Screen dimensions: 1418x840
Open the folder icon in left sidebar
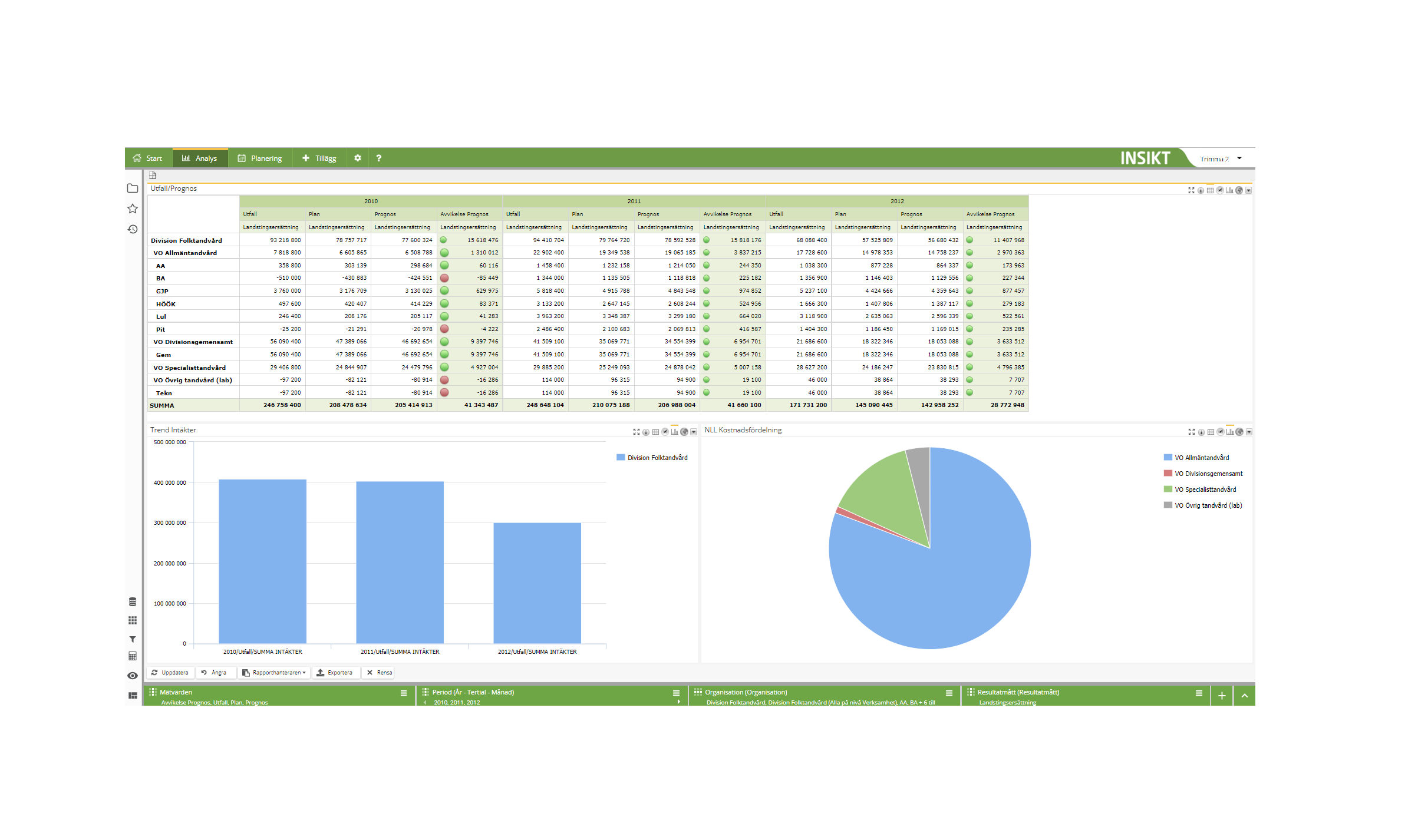pyautogui.click(x=133, y=188)
